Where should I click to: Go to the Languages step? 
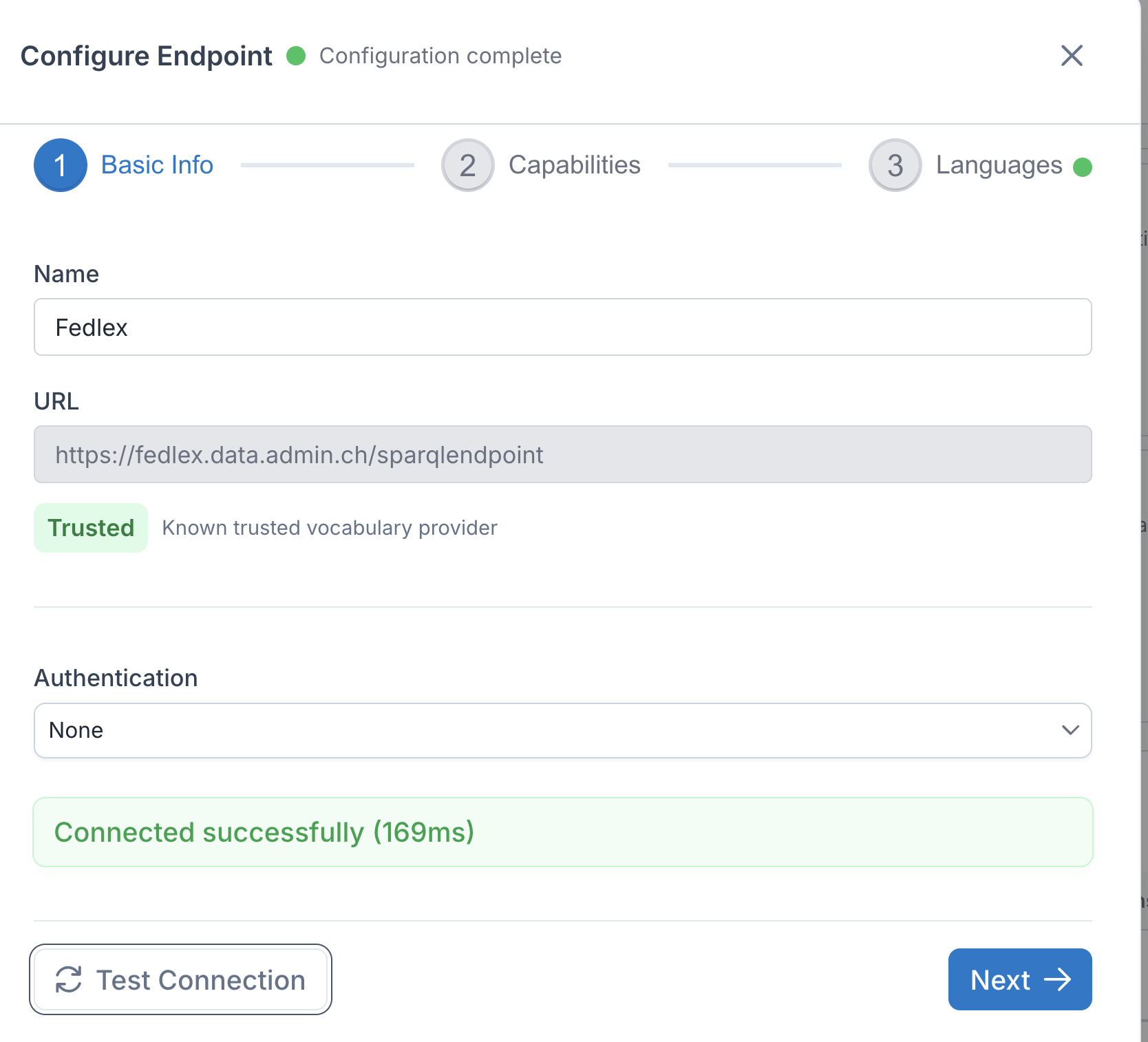click(998, 165)
